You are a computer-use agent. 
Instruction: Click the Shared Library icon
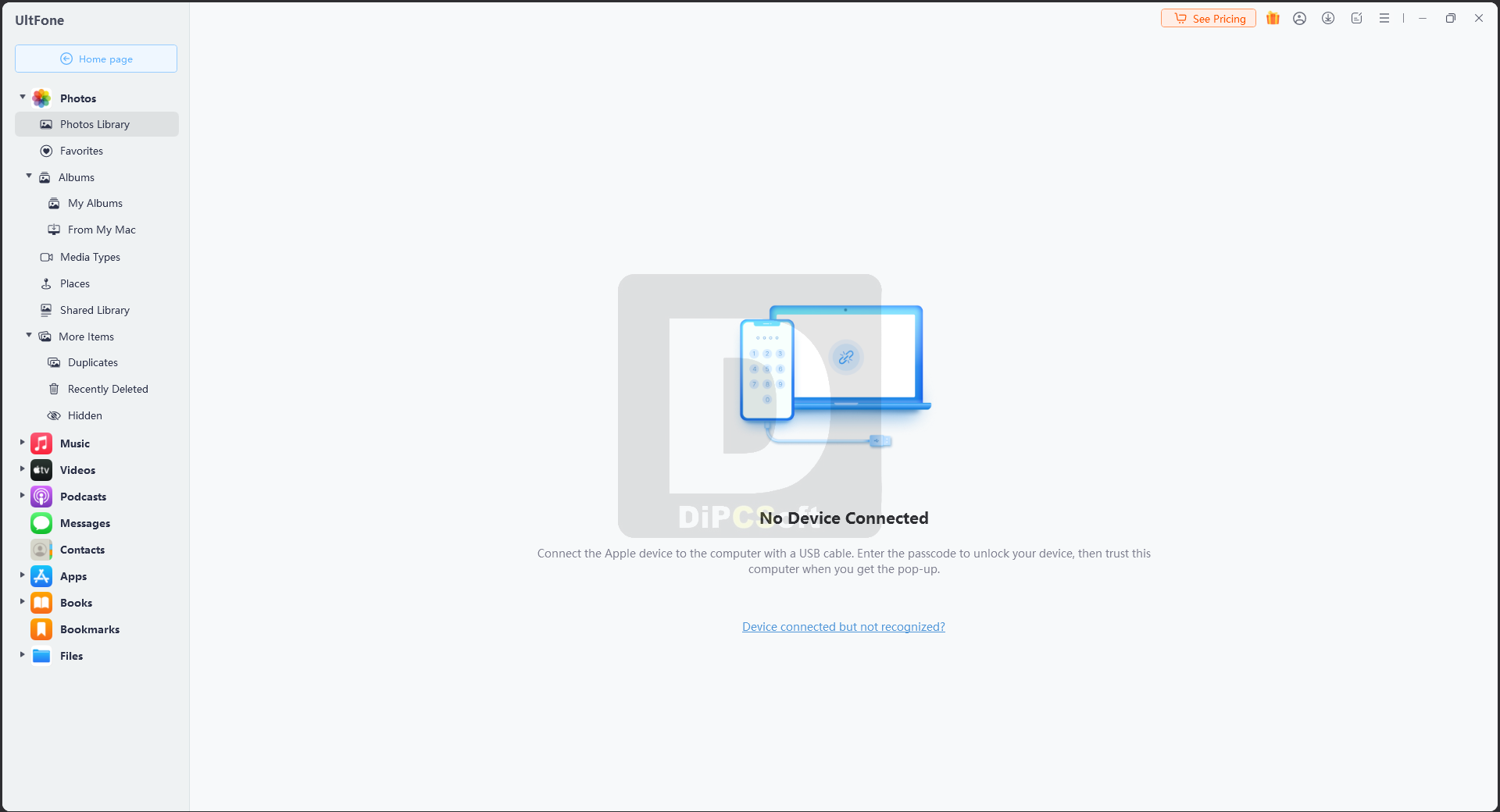[x=46, y=310]
